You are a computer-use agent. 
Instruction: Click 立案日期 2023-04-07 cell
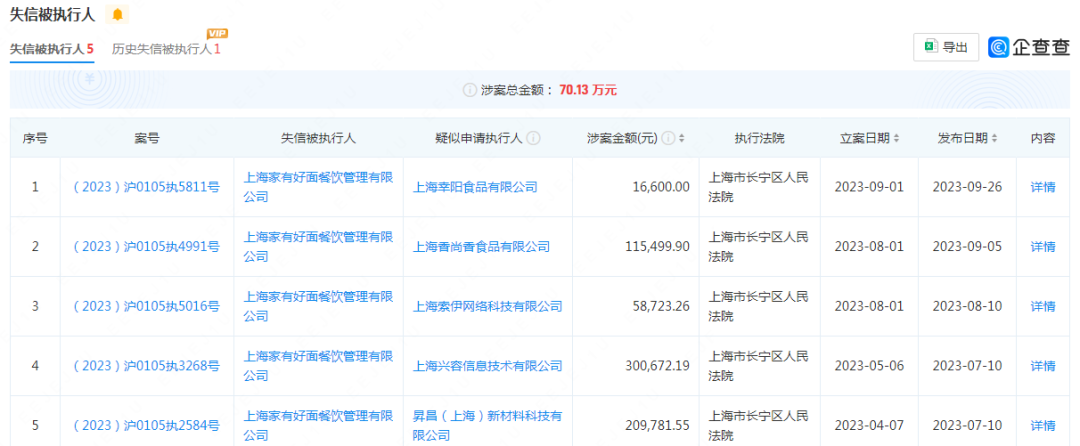coord(869,426)
